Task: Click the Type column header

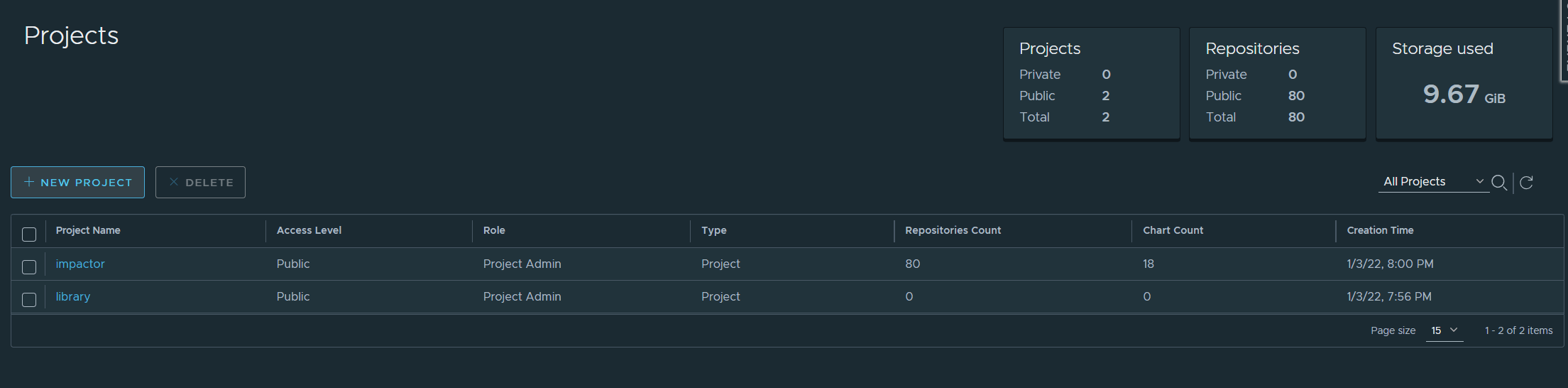Action: click(713, 230)
